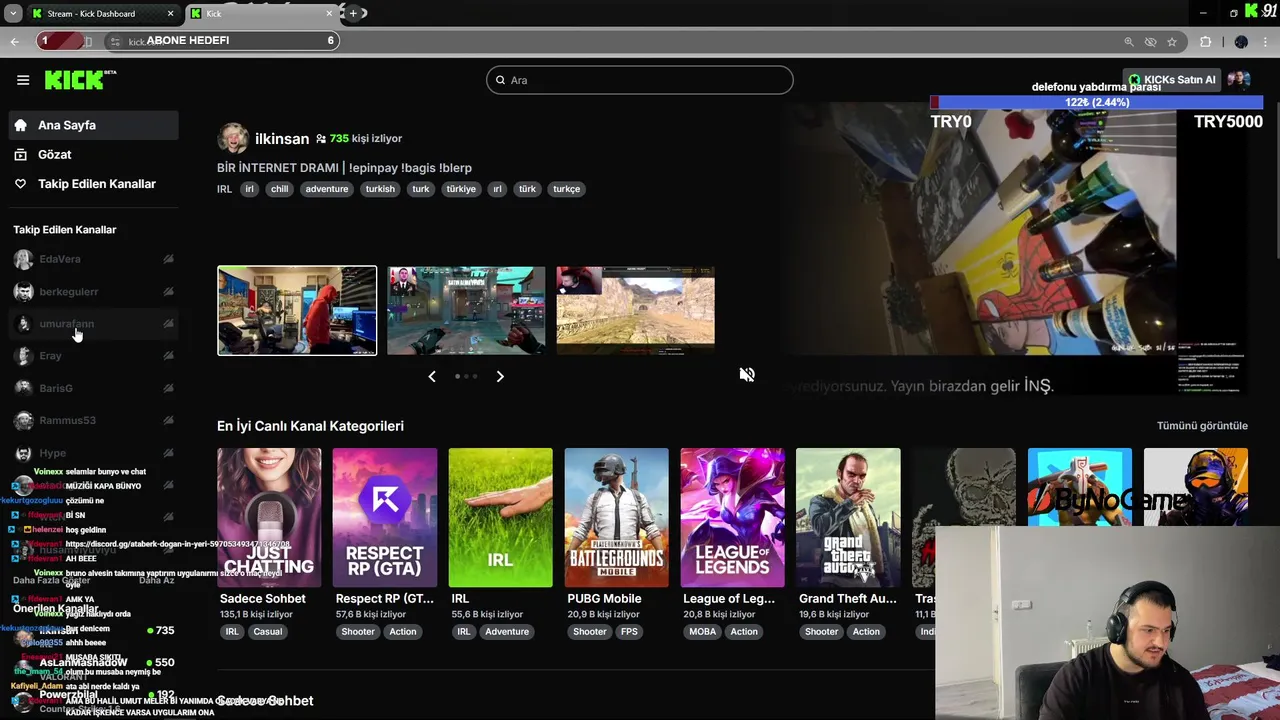Select the second featured stream thumbnail
Viewport: 1280px width, 720px height.
click(x=466, y=310)
